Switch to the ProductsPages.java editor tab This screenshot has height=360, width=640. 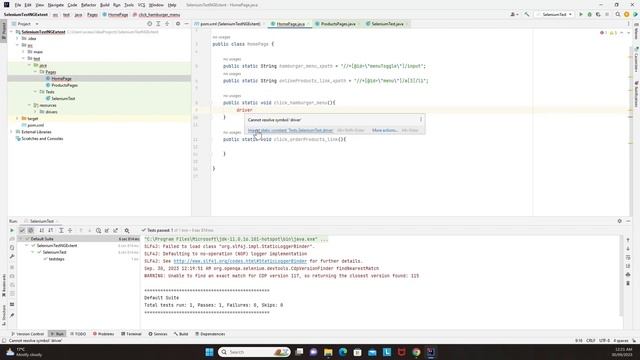338,24
